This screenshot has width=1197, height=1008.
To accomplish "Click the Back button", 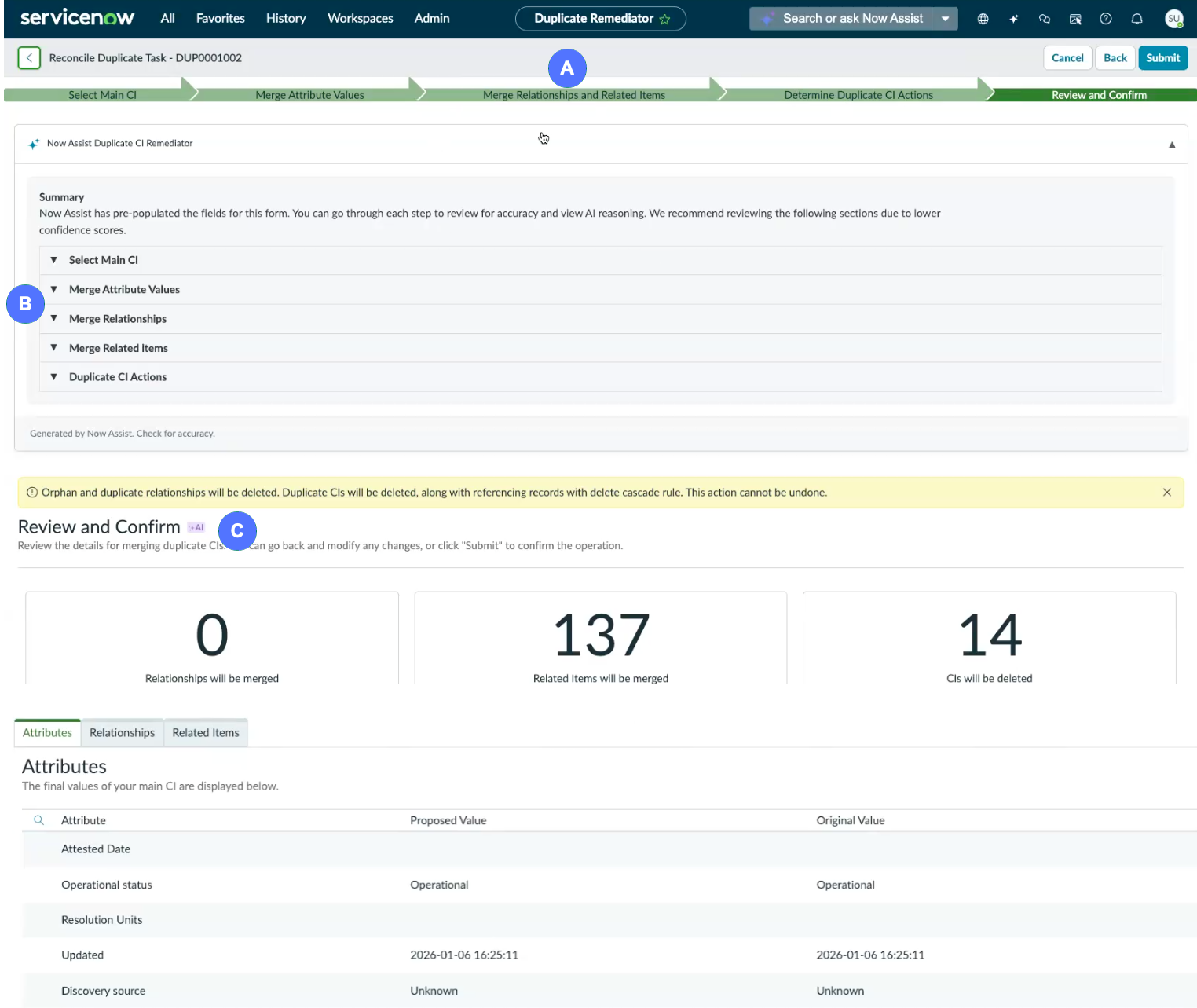I will (x=1115, y=58).
